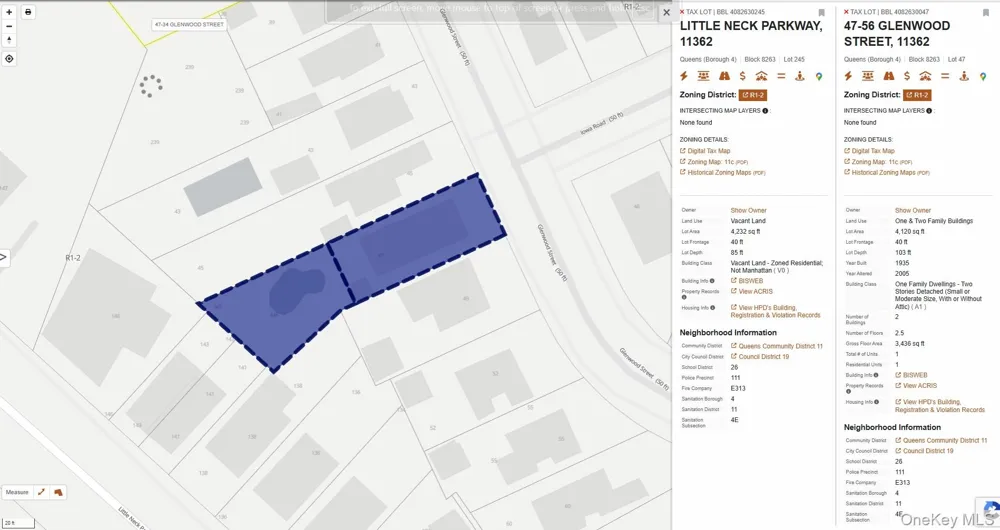Click Housing Info icon in Glenwood panel
The width and height of the screenshot is (1000, 530).
tap(877, 402)
